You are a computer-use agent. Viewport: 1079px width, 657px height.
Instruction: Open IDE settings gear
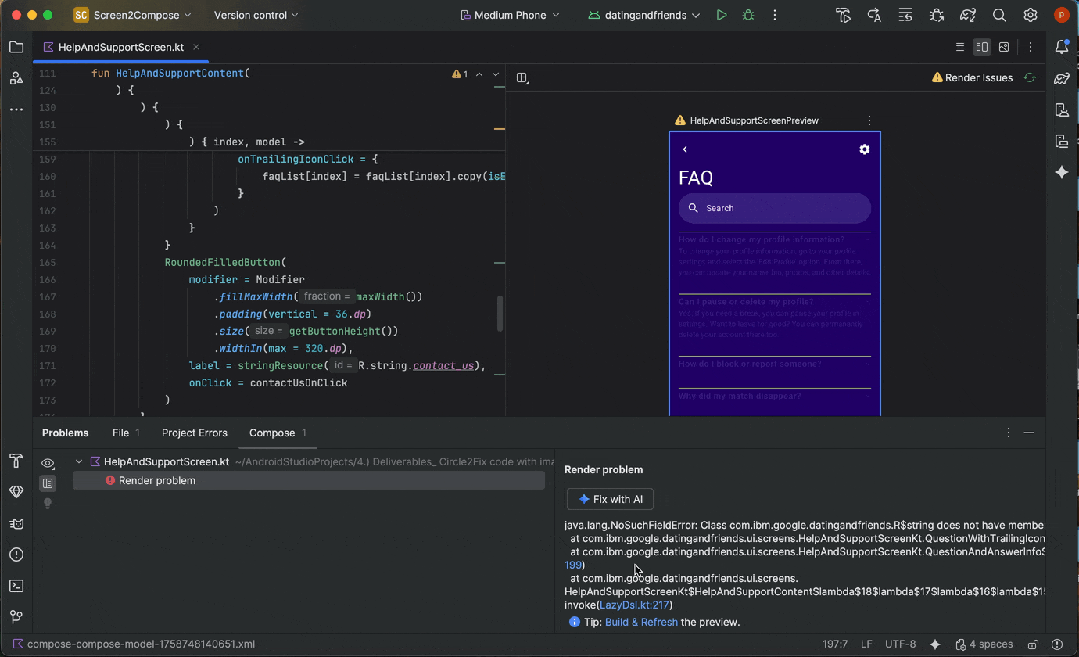[x=1030, y=15]
